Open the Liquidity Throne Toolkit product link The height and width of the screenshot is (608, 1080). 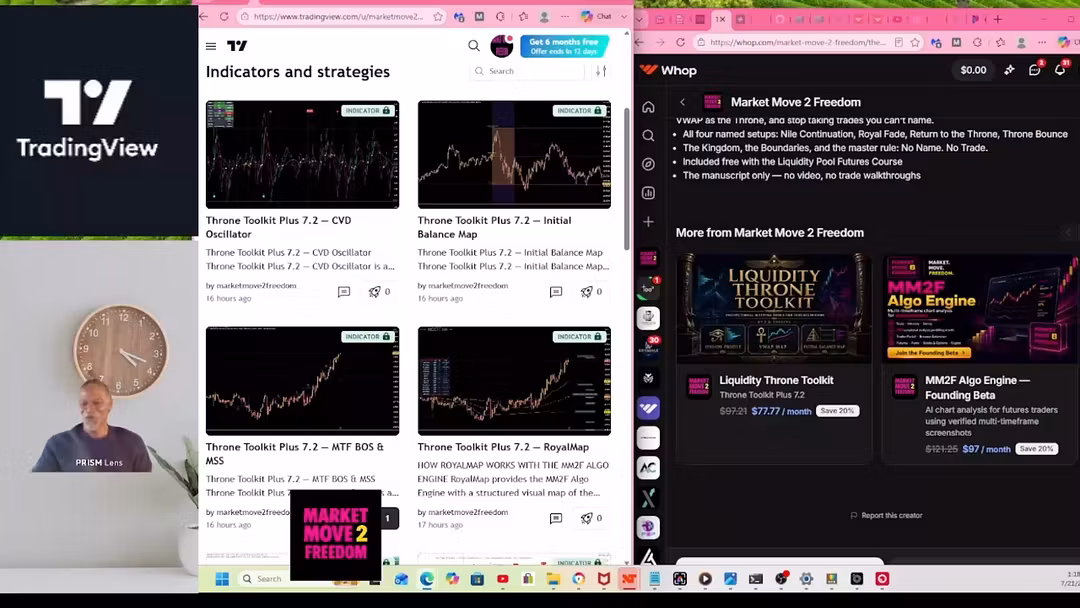[776, 380]
